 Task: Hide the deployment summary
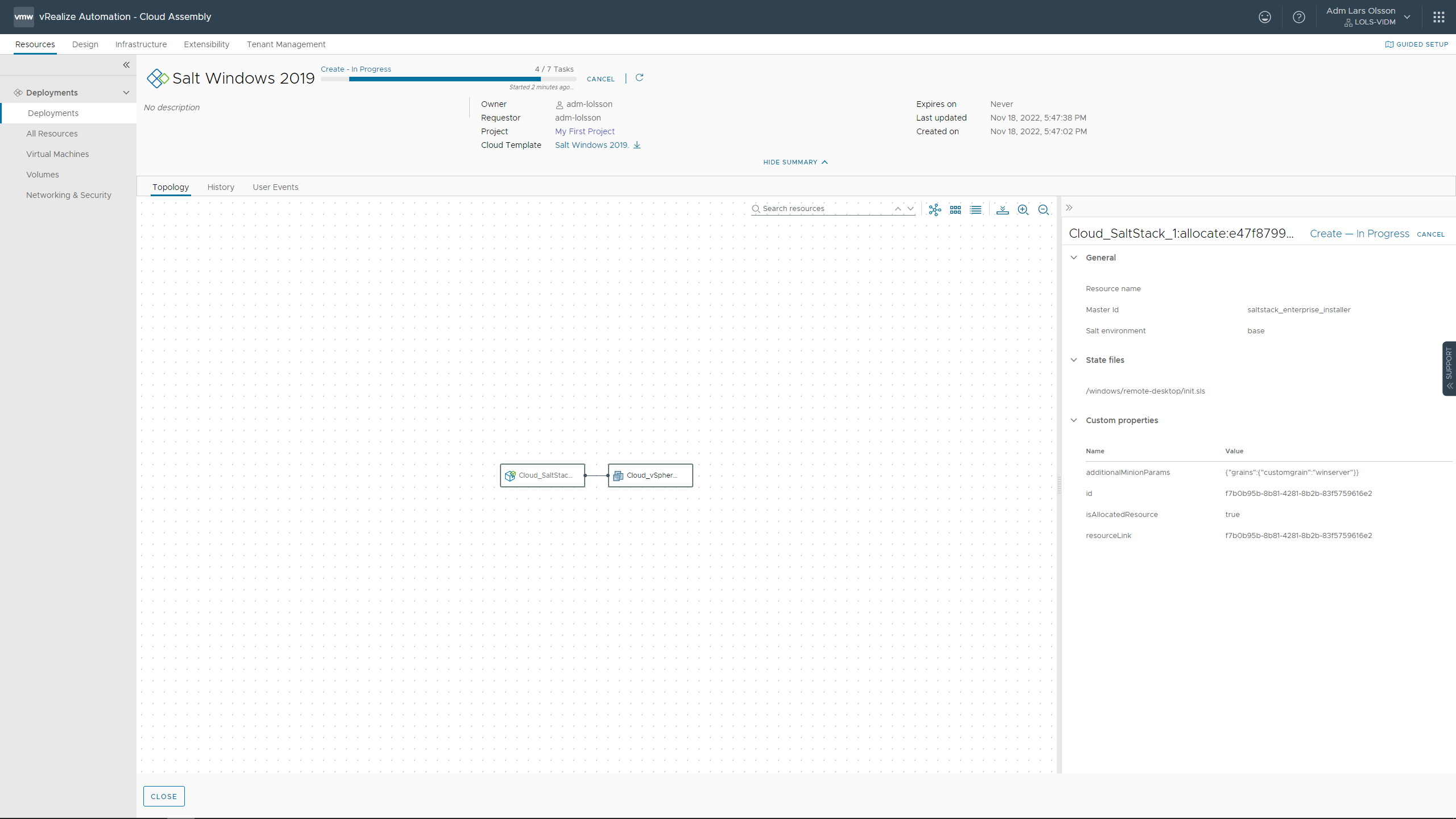795,162
